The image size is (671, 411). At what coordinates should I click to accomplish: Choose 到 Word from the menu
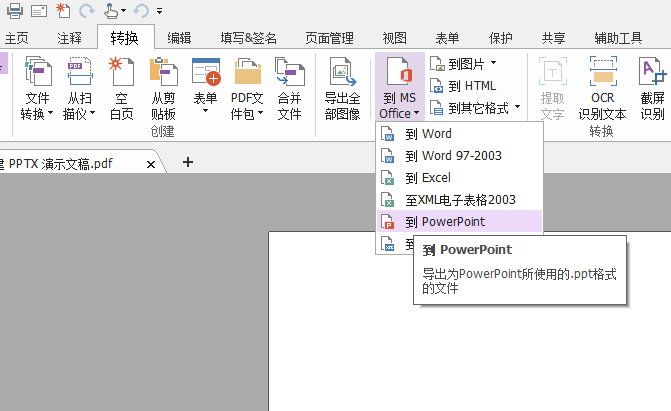pos(460,134)
